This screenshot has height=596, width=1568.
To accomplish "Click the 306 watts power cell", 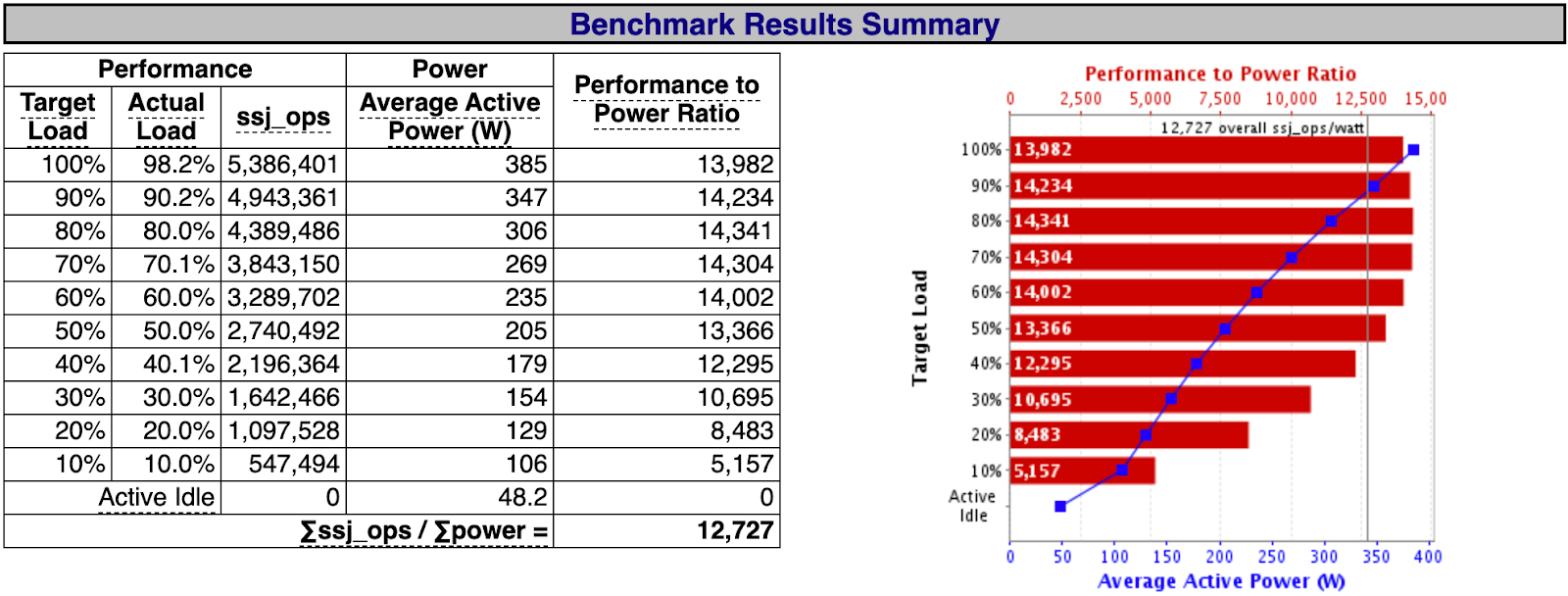I will coord(450,231).
